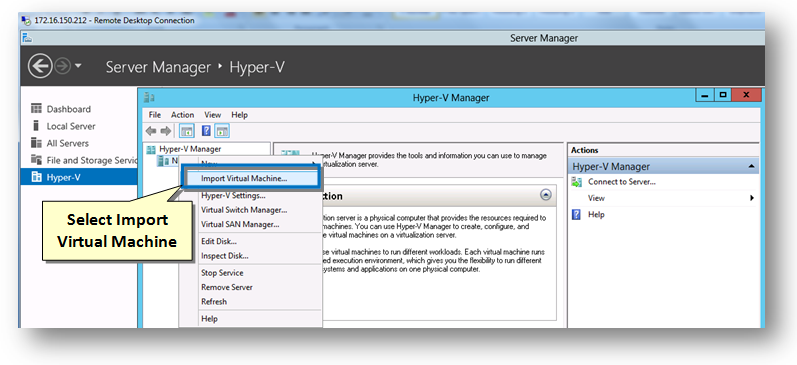Click the blue Help toolbar icon

[x=206, y=131]
